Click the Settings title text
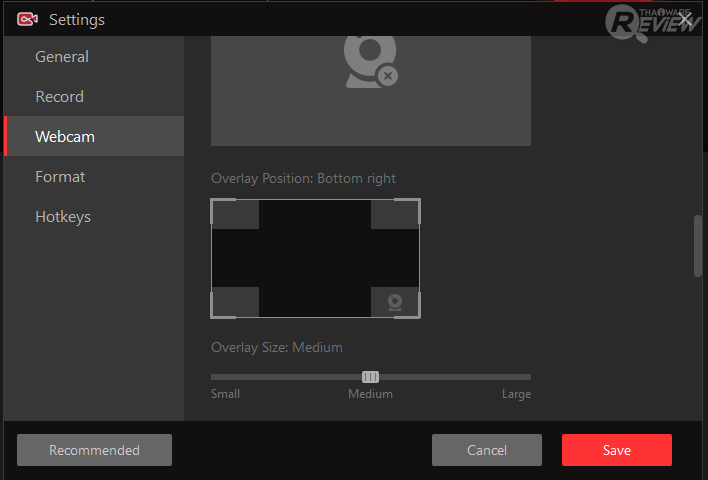 click(77, 20)
